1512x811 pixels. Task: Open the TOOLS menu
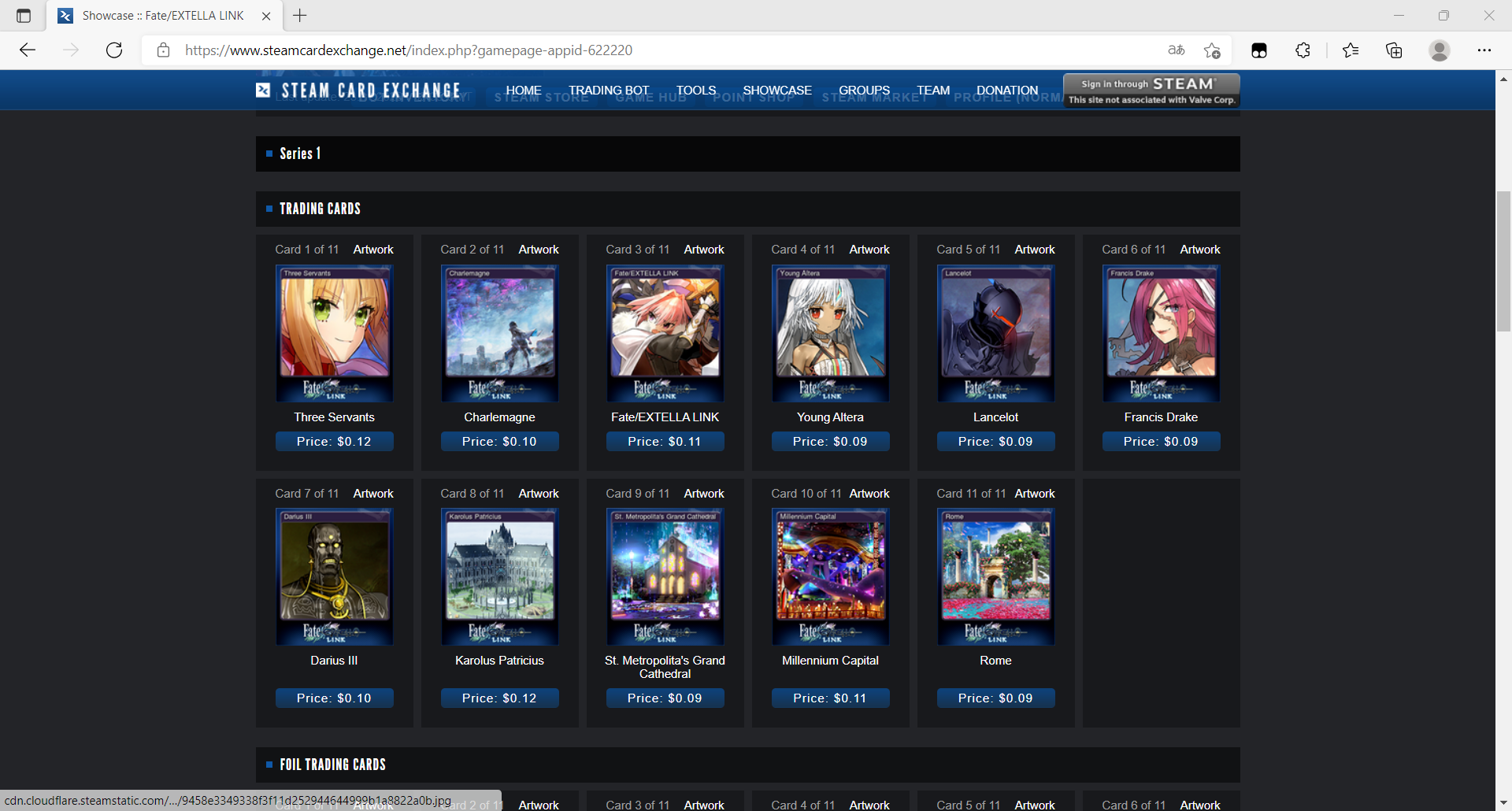696,91
